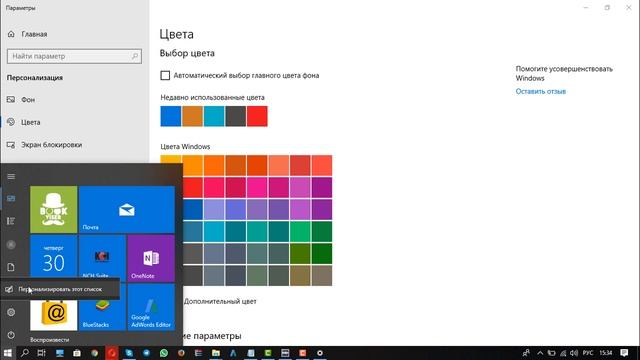
Task: Select Персонализировать этот список menu item
Action: tap(60, 289)
